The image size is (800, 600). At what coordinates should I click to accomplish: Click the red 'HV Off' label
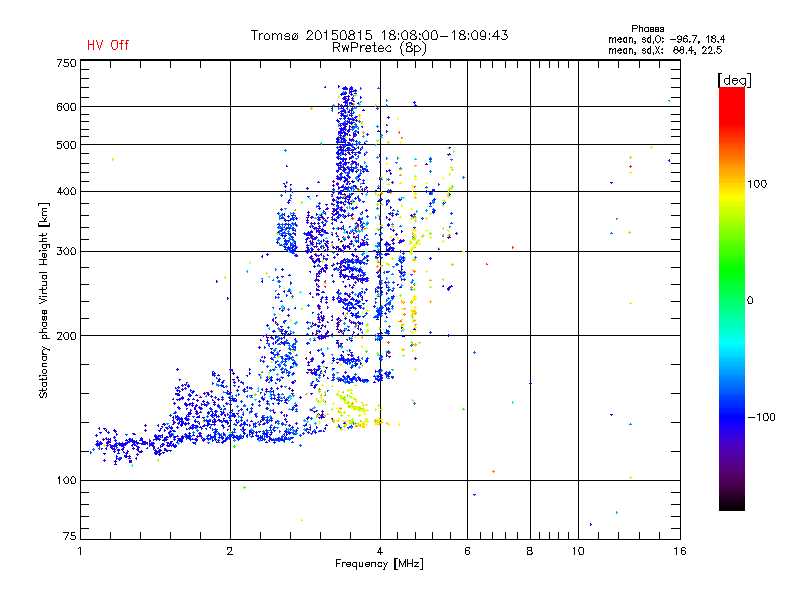[108, 45]
